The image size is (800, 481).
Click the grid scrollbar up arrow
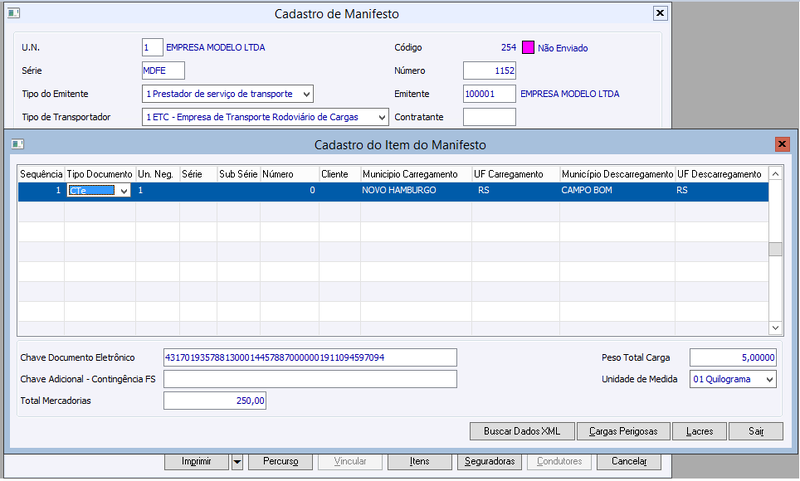point(775,174)
